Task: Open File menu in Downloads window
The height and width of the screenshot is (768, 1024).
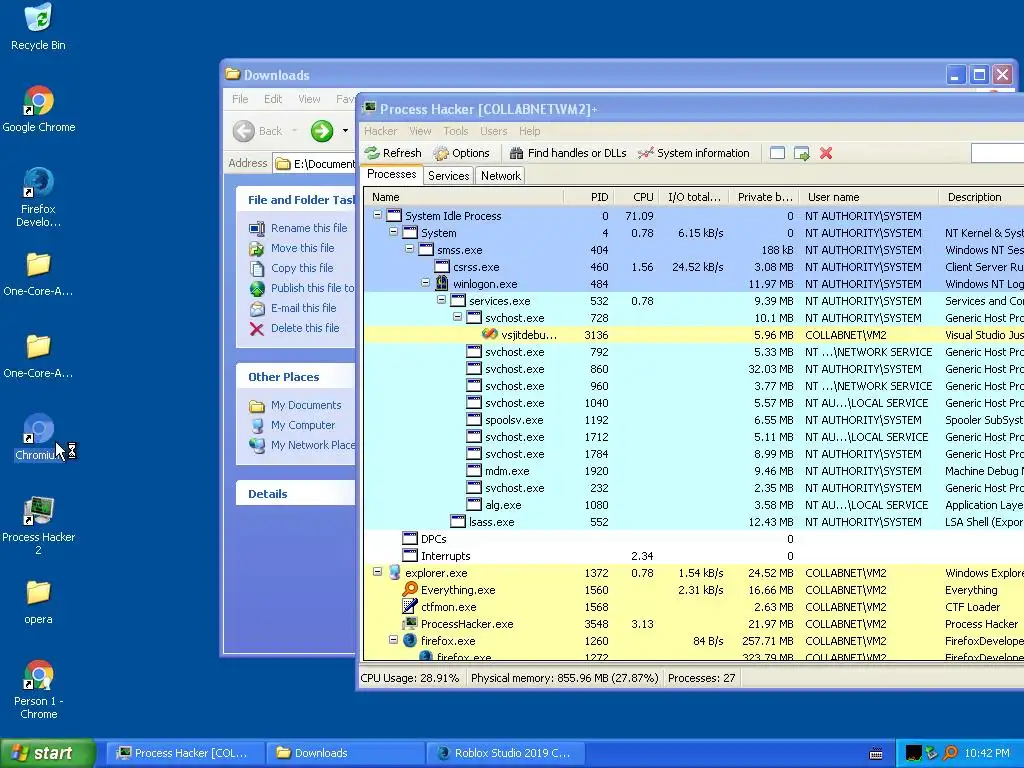Action: tap(240, 99)
